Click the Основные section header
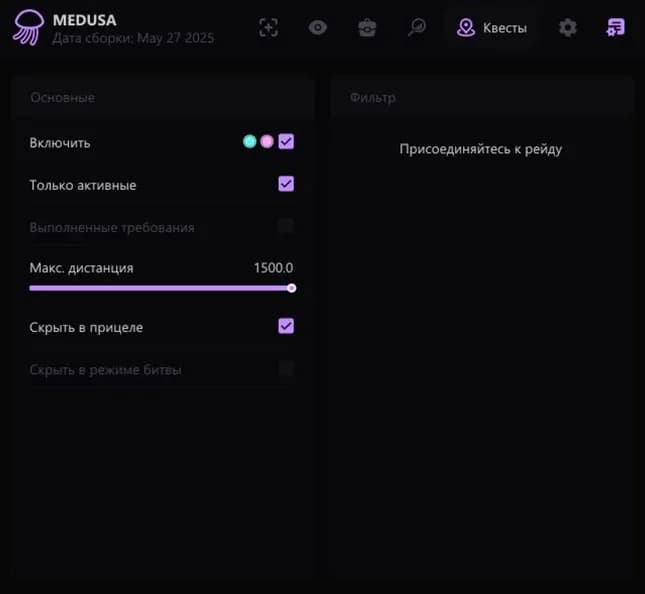The height and width of the screenshot is (594, 645). tap(62, 98)
